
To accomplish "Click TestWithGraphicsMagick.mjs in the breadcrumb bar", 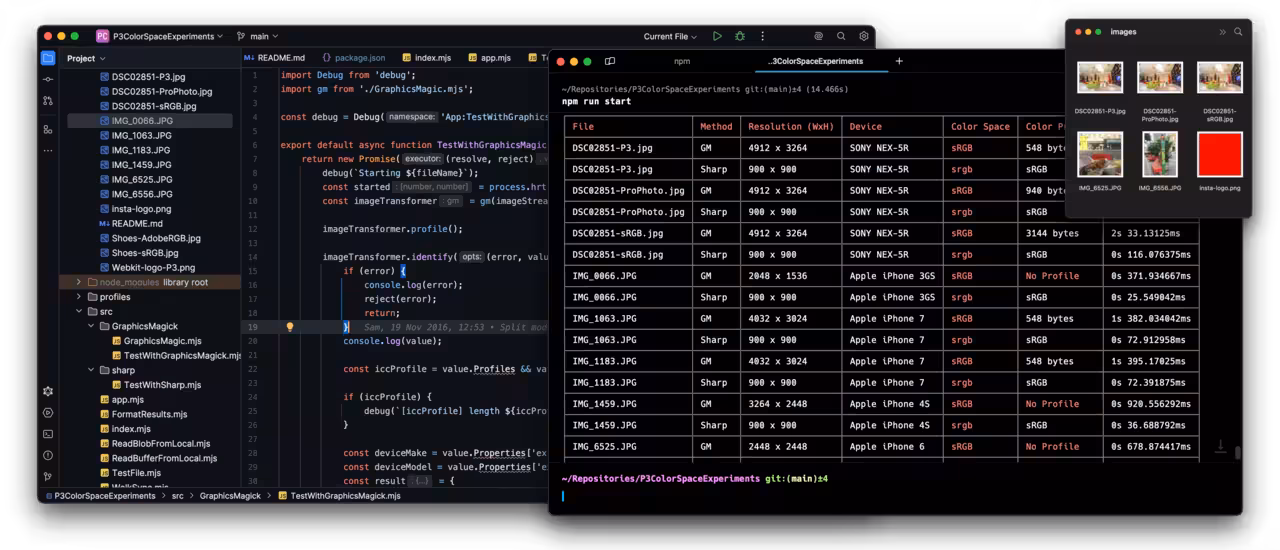I will [x=340, y=496].
